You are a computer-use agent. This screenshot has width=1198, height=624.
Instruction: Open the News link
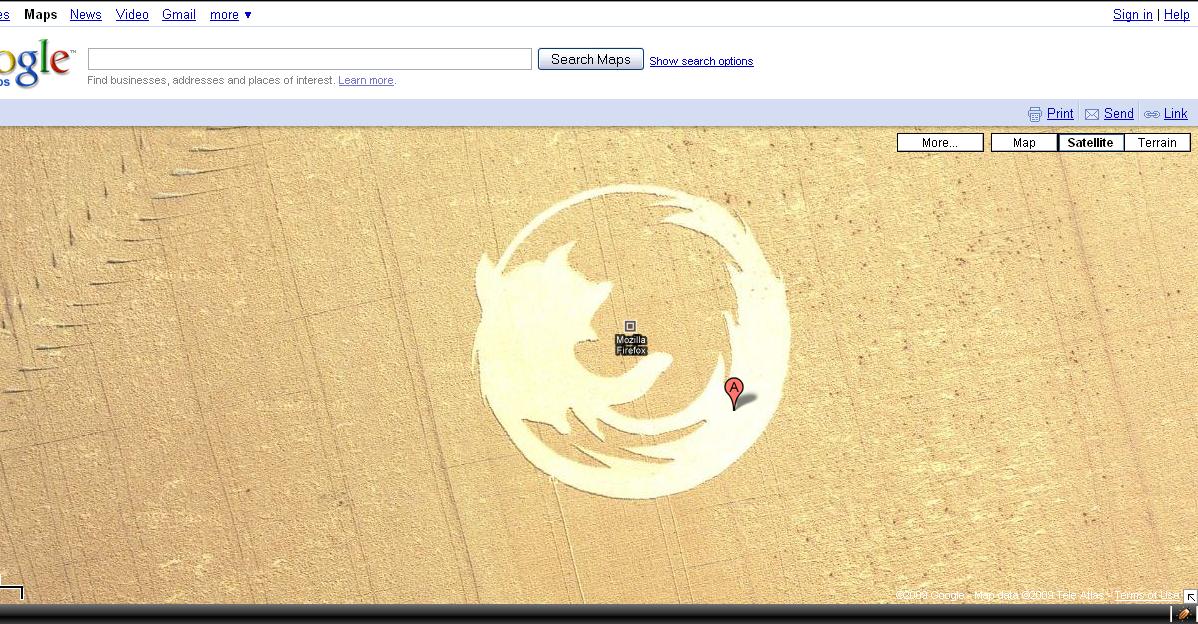pos(86,15)
